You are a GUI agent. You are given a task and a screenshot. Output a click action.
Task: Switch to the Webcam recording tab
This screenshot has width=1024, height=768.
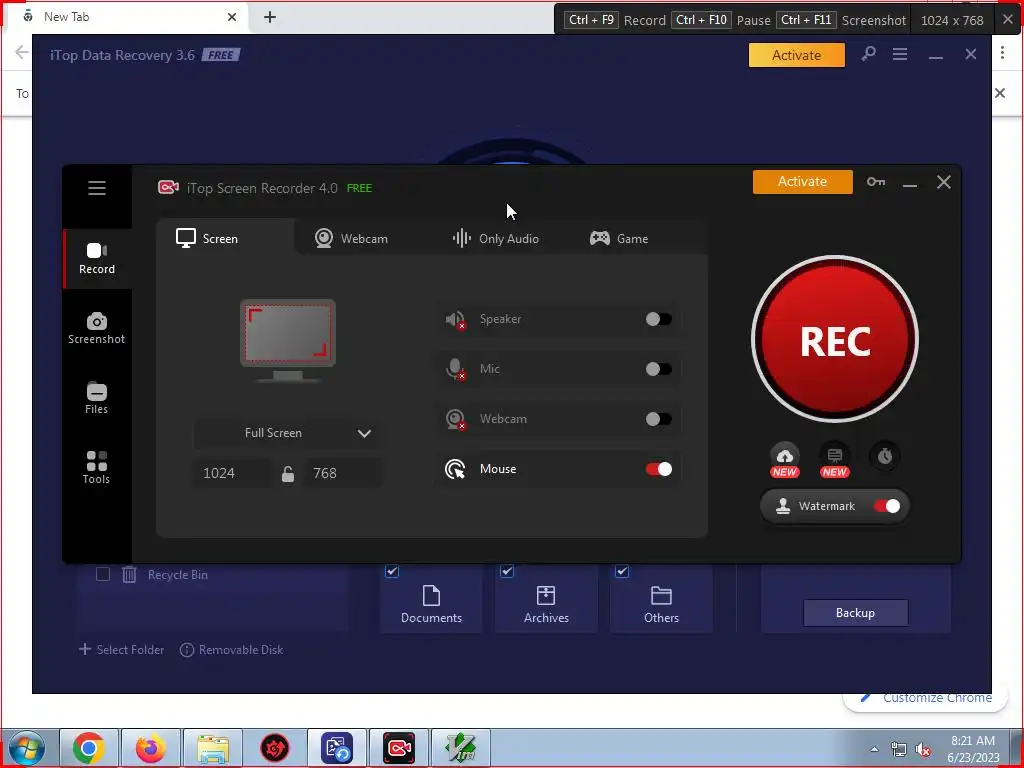point(351,238)
